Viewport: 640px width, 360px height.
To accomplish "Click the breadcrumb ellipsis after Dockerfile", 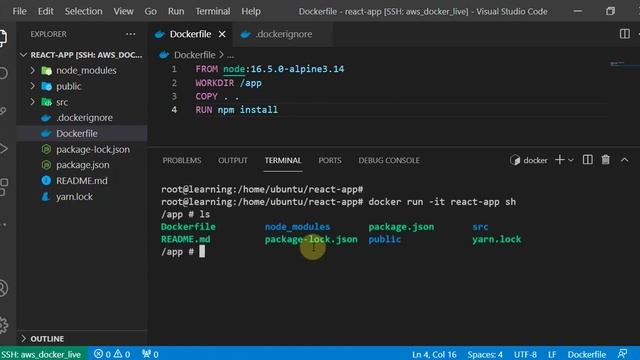I will click(231, 56).
